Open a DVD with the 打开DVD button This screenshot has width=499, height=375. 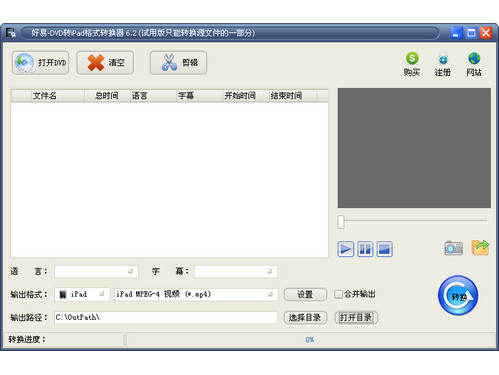click(40, 63)
